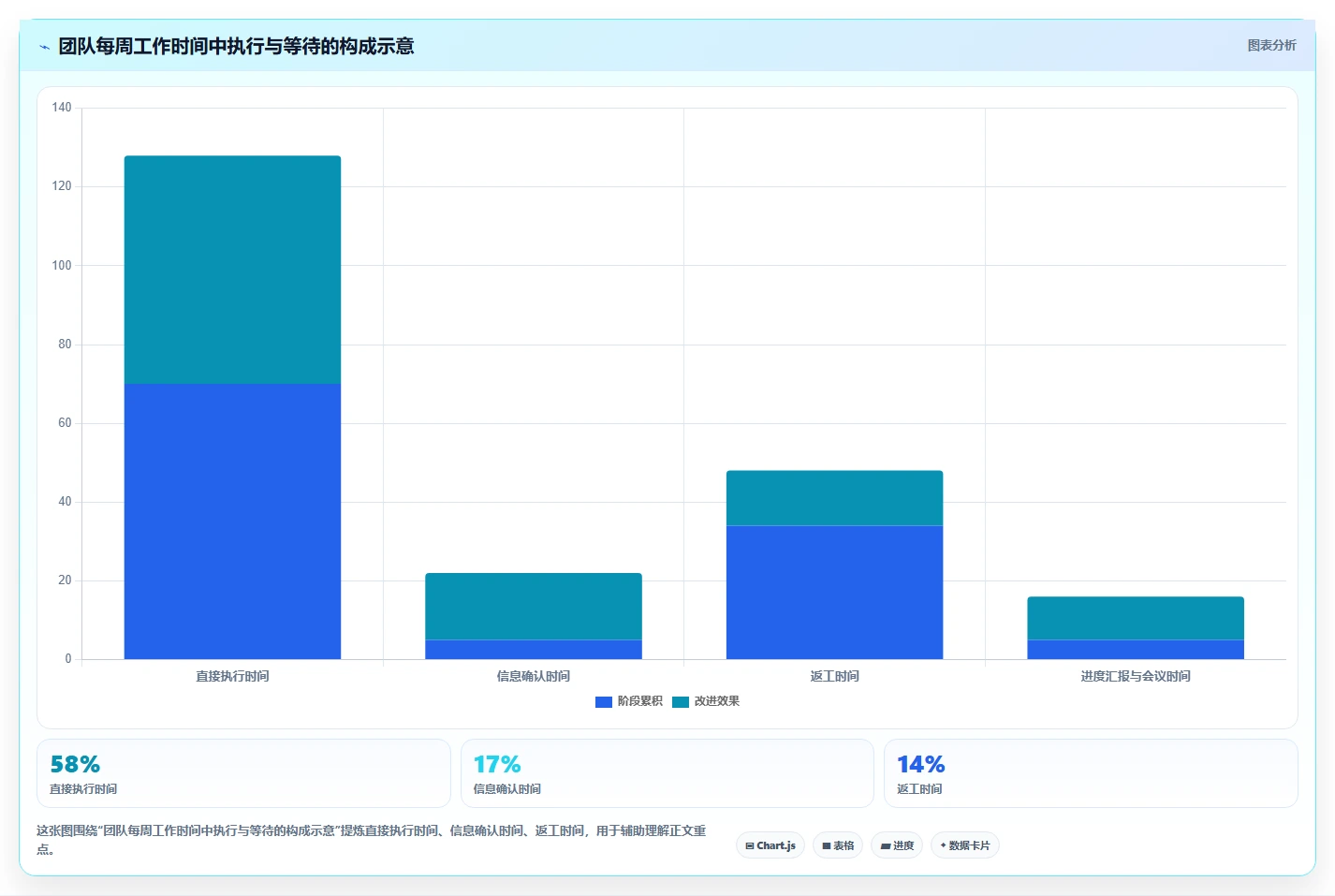
Task: Click the description paragraph below the cards
Action: [x=372, y=840]
